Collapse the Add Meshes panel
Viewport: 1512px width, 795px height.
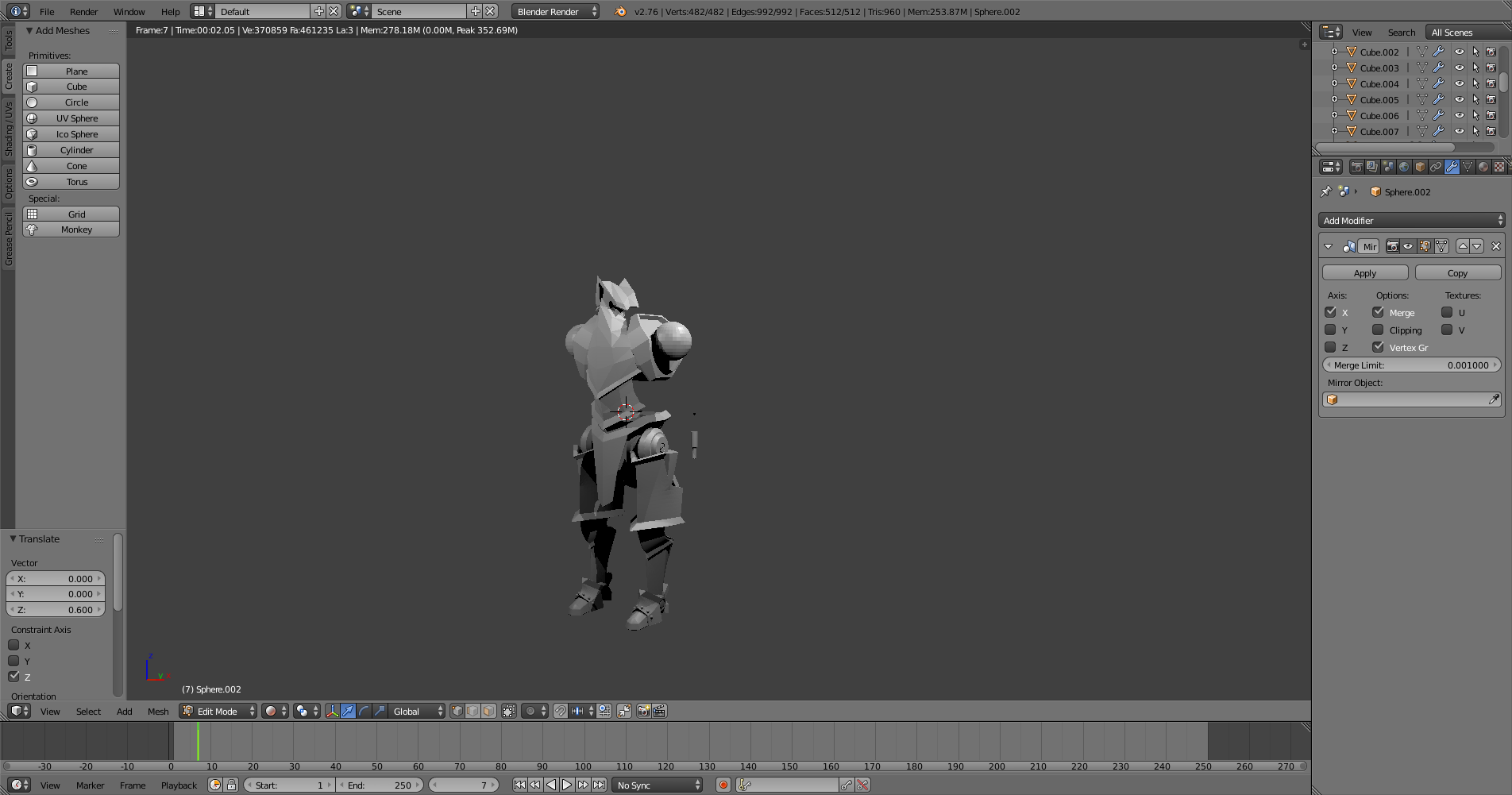coord(29,31)
